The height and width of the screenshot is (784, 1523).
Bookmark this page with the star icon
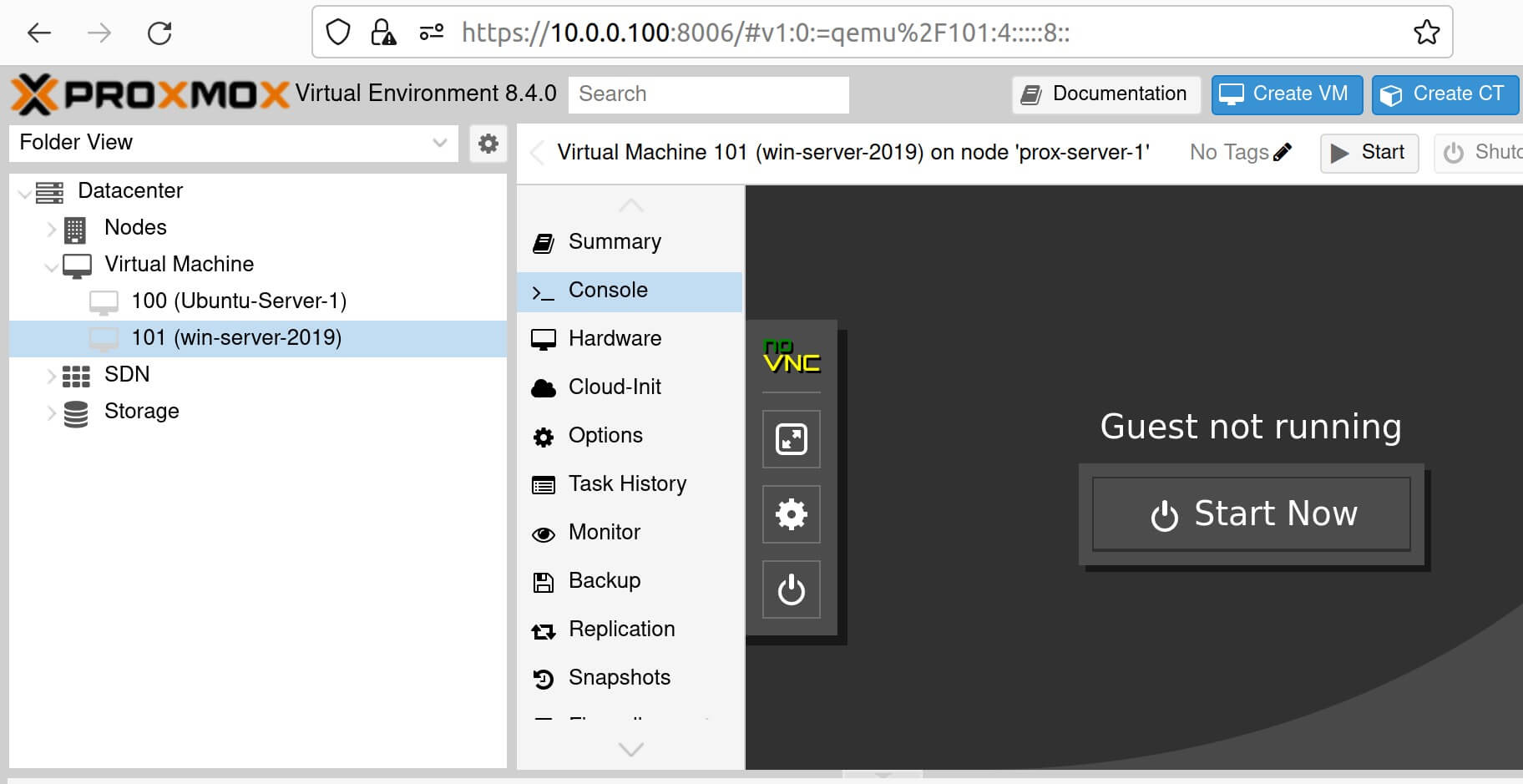1426,33
